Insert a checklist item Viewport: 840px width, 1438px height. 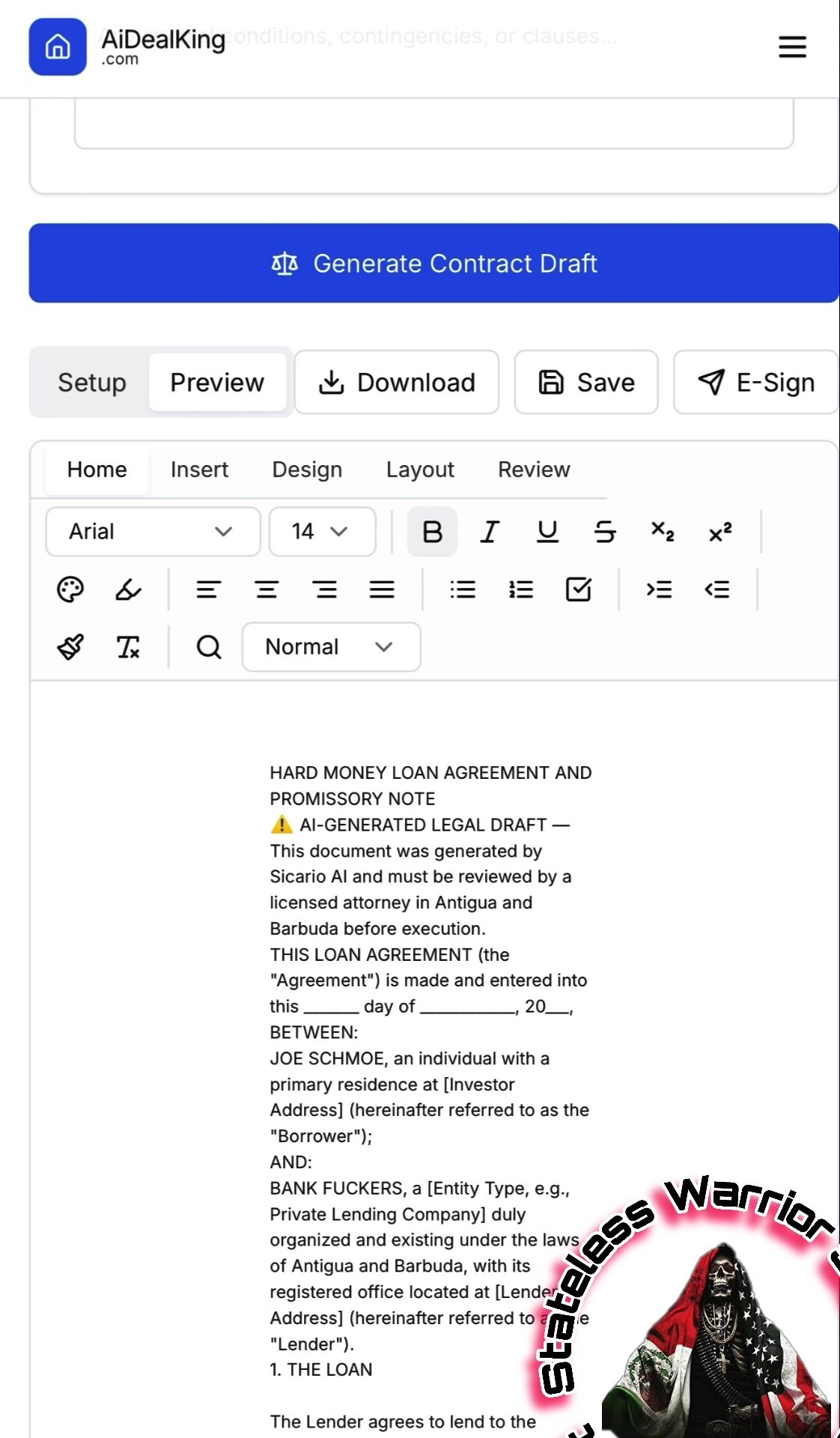579,589
